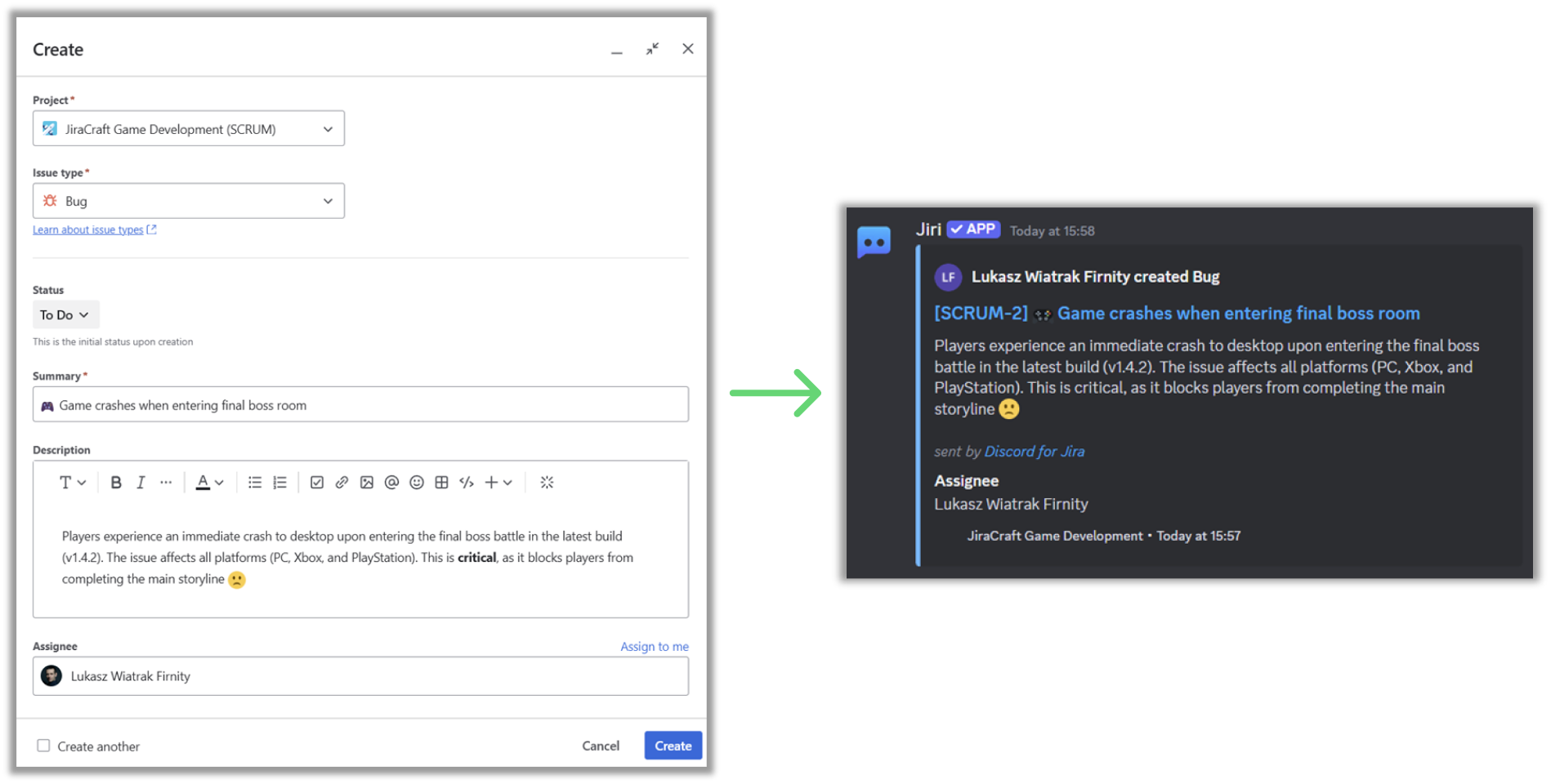Screen dimensions: 1551x784
Task: Open Learn about issue types link
Action: tap(95, 230)
